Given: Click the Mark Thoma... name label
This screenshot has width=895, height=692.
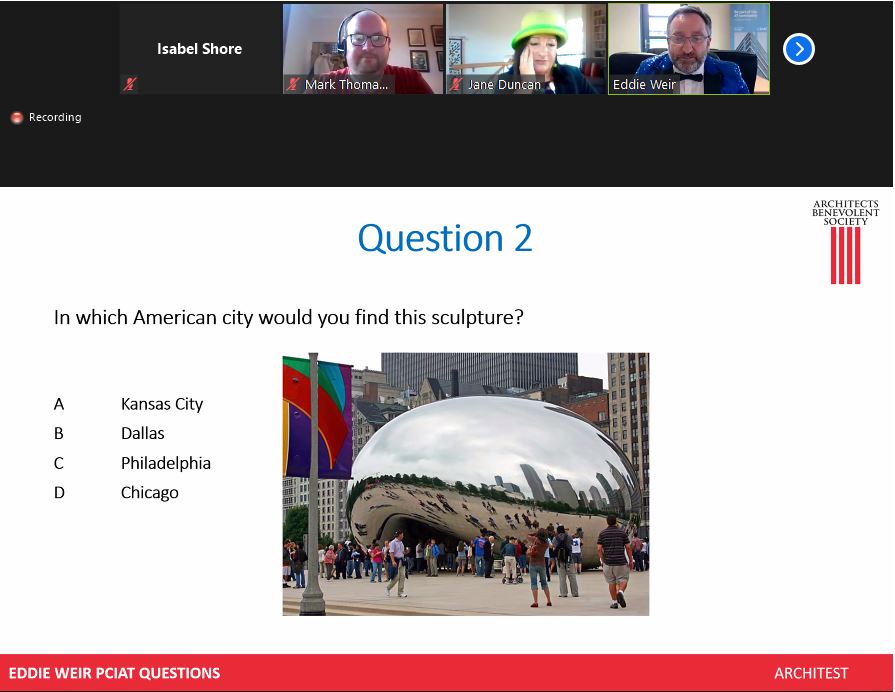Looking at the screenshot, I should pyautogui.click(x=346, y=85).
